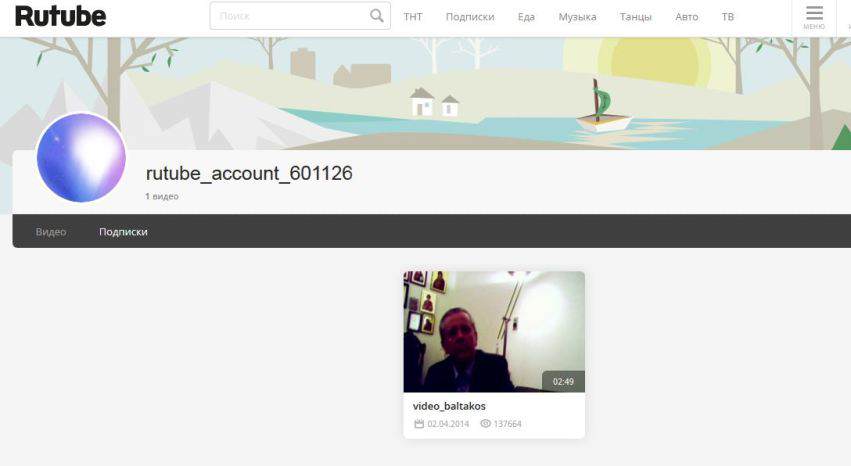Open the Танцы category

[635, 17]
